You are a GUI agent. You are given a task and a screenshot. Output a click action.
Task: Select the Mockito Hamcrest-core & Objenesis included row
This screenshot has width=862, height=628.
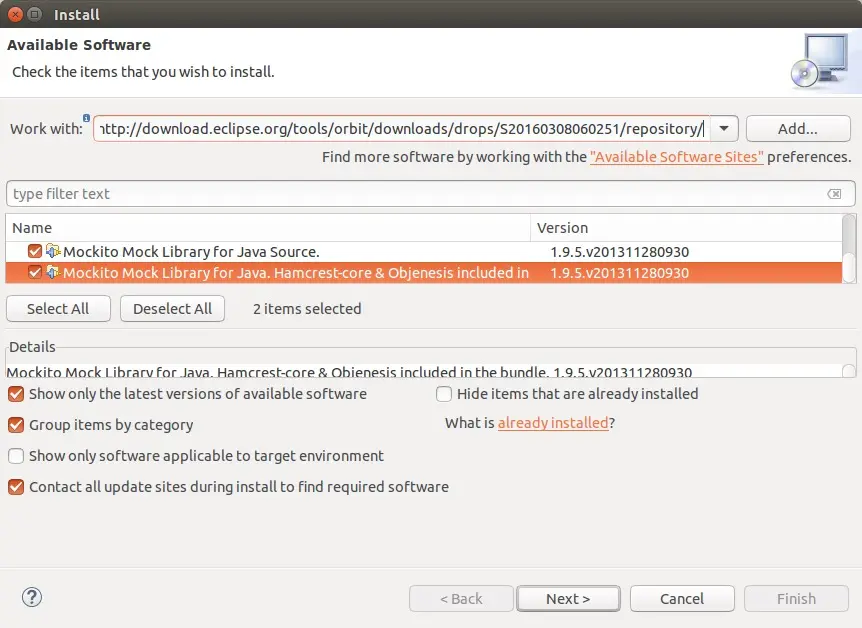coord(424,273)
